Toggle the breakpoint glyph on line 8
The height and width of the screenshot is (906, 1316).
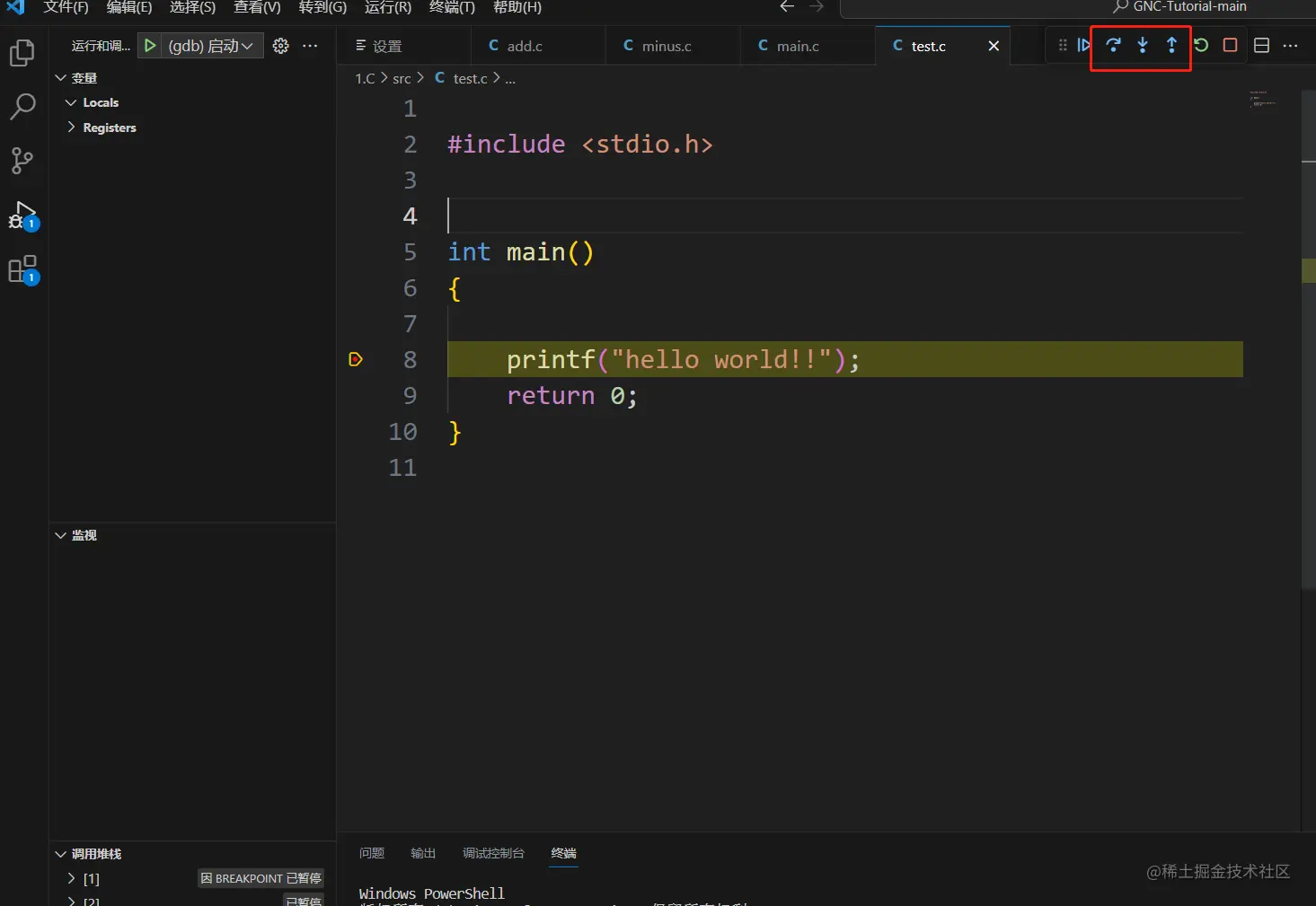356,359
